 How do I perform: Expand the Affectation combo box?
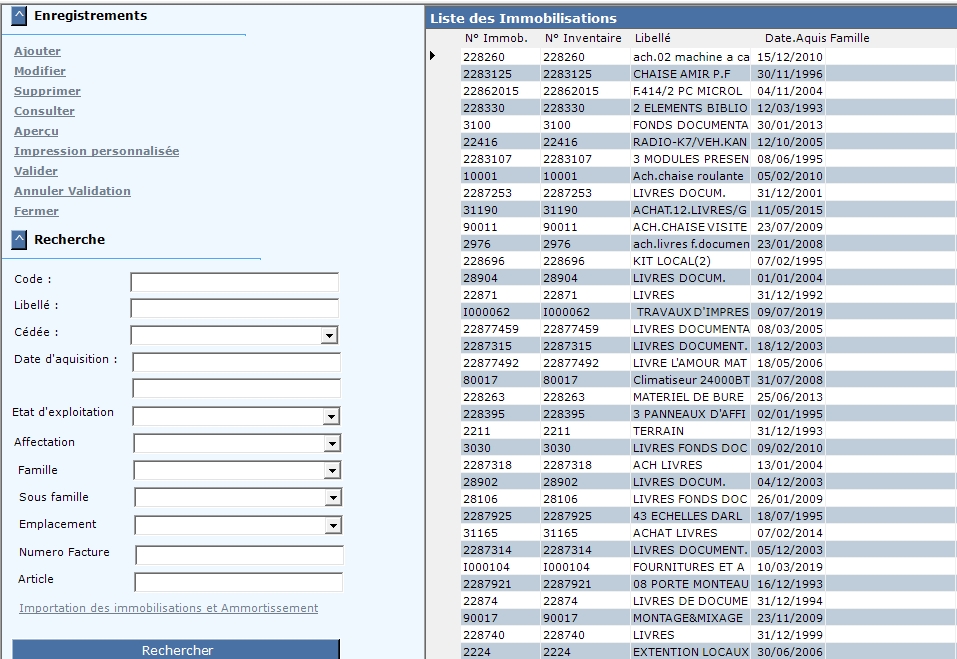click(333, 443)
